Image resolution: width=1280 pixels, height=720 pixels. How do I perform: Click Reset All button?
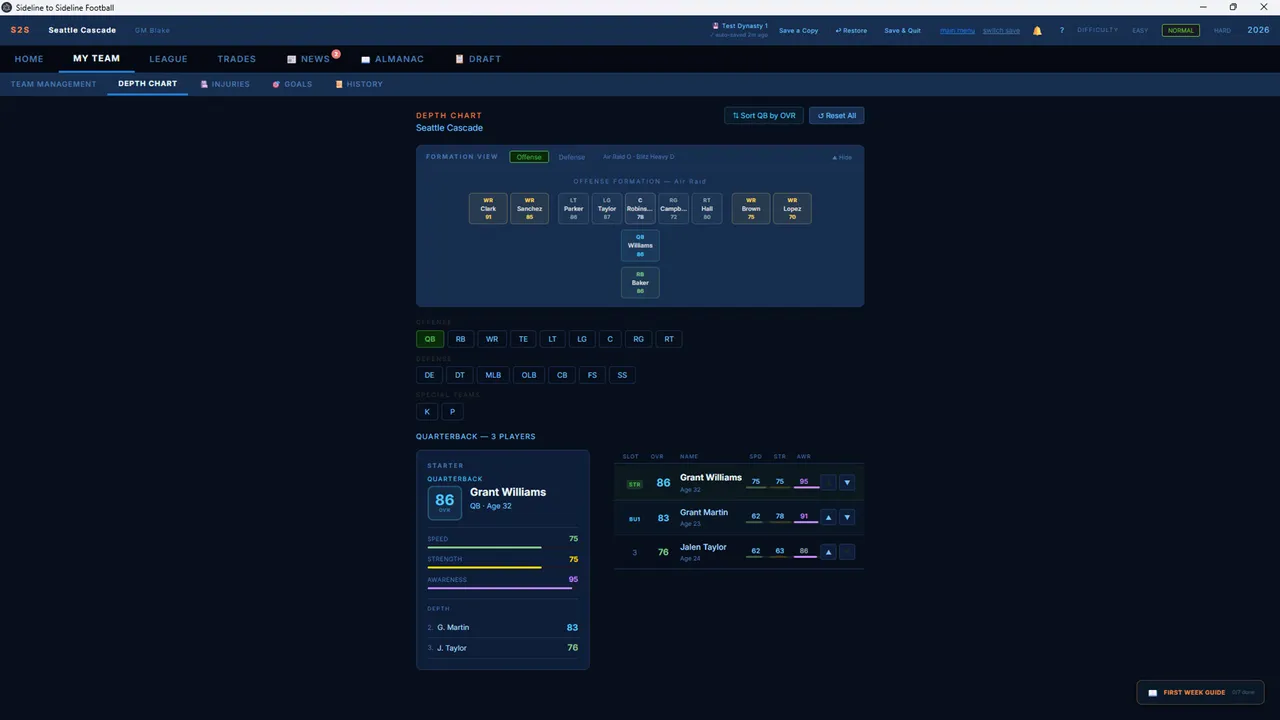(837, 116)
